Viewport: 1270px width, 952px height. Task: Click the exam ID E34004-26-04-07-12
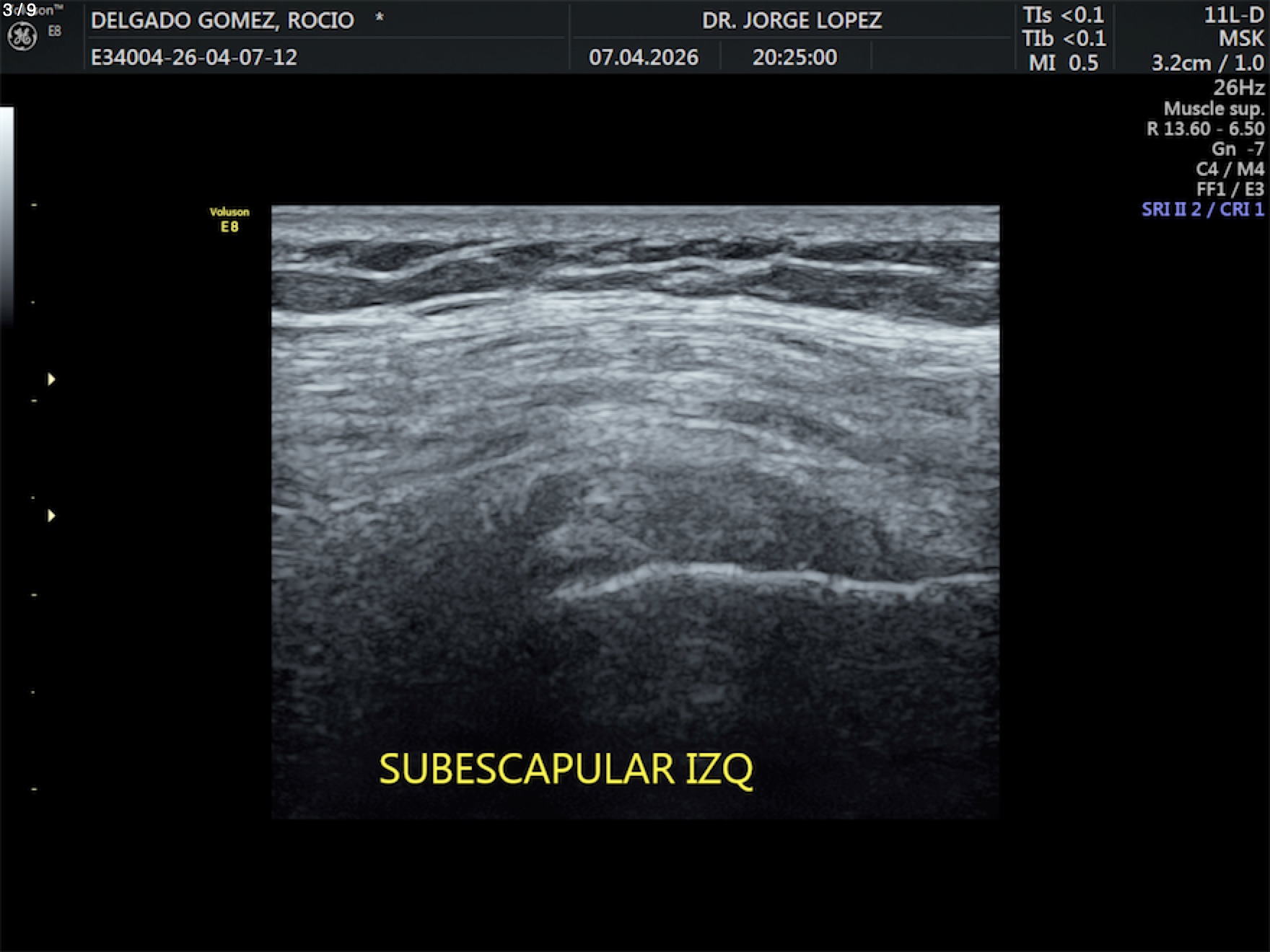(194, 57)
